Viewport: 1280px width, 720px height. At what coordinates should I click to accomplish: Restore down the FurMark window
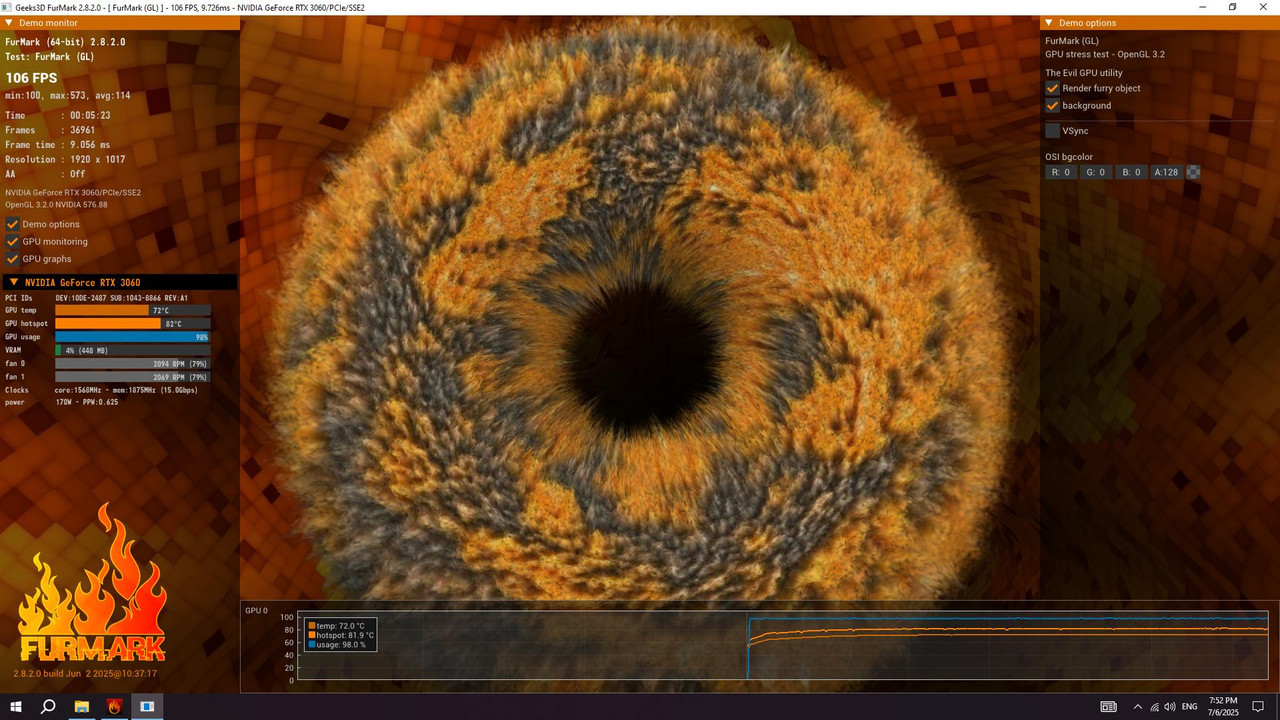pos(1233,7)
